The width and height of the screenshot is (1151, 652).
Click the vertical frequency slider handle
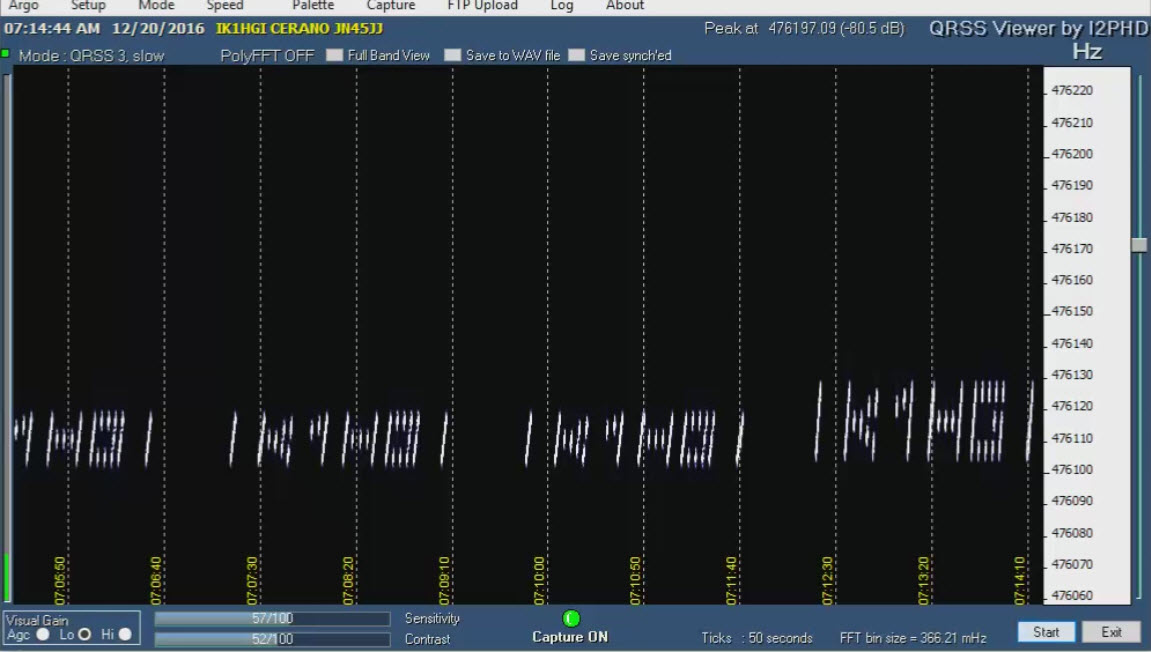pyautogui.click(x=1139, y=245)
